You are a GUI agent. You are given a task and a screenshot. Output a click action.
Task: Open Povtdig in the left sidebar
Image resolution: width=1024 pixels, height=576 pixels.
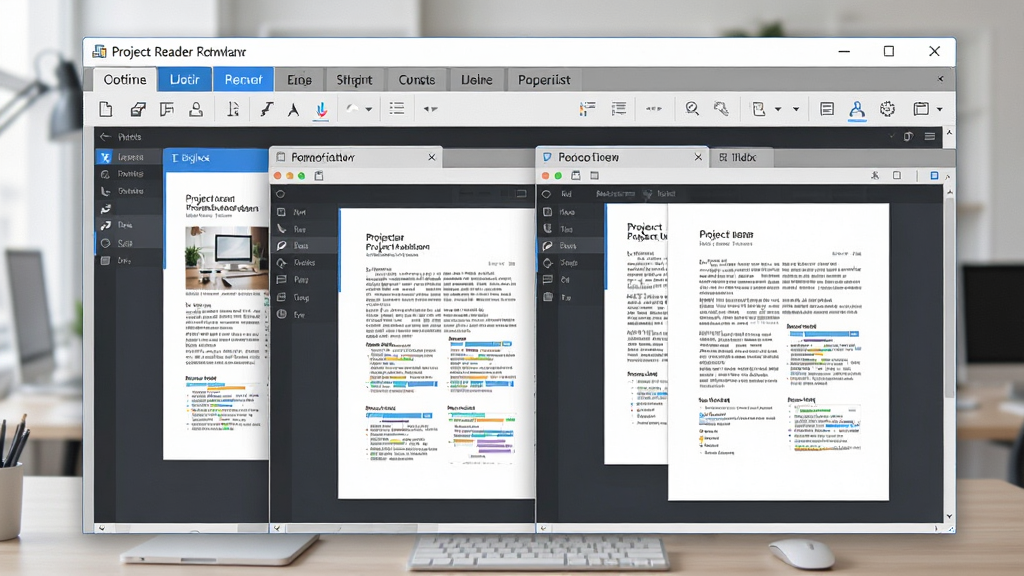click(129, 174)
